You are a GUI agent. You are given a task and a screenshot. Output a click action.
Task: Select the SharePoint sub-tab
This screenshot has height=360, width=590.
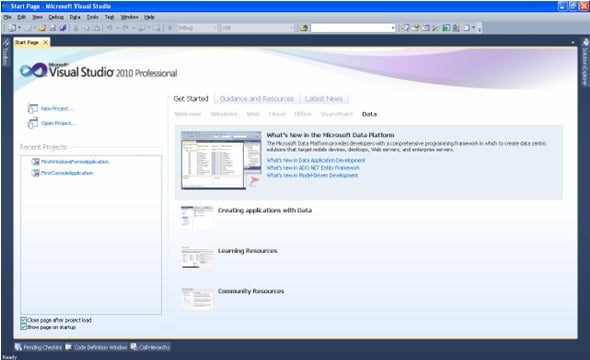[x=337, y=114]
